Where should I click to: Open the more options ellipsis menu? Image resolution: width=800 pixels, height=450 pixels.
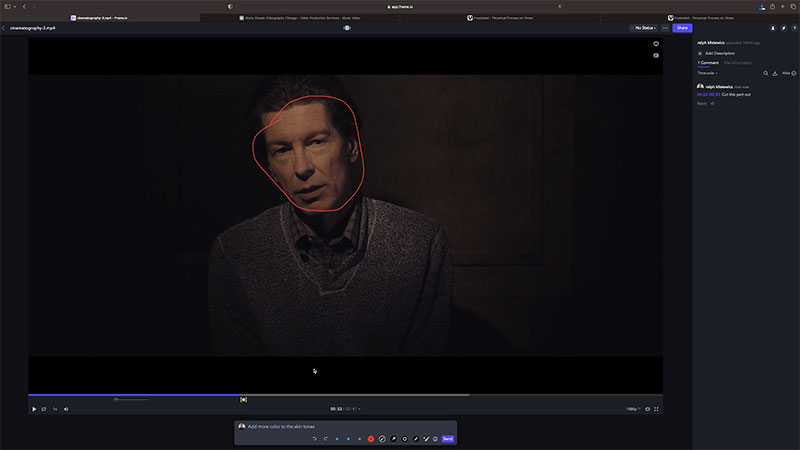click(x=665, y=28)
